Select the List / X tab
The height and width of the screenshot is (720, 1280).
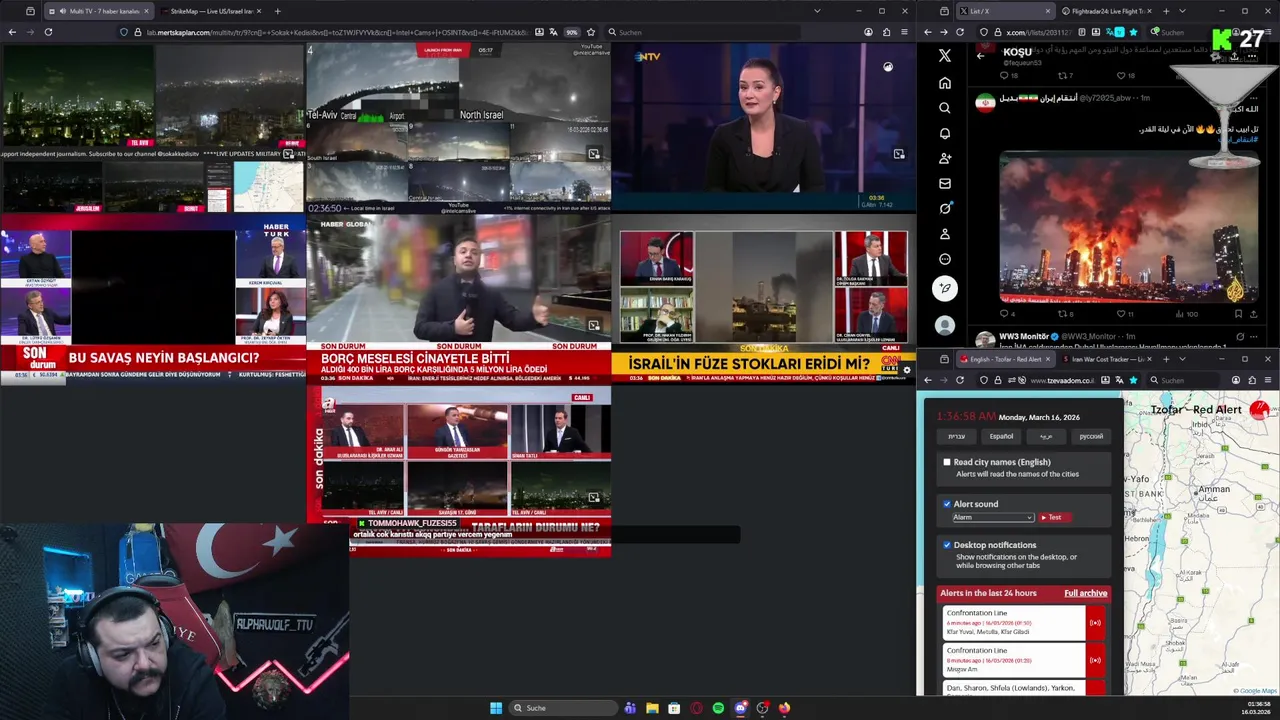coord(1005,11)
